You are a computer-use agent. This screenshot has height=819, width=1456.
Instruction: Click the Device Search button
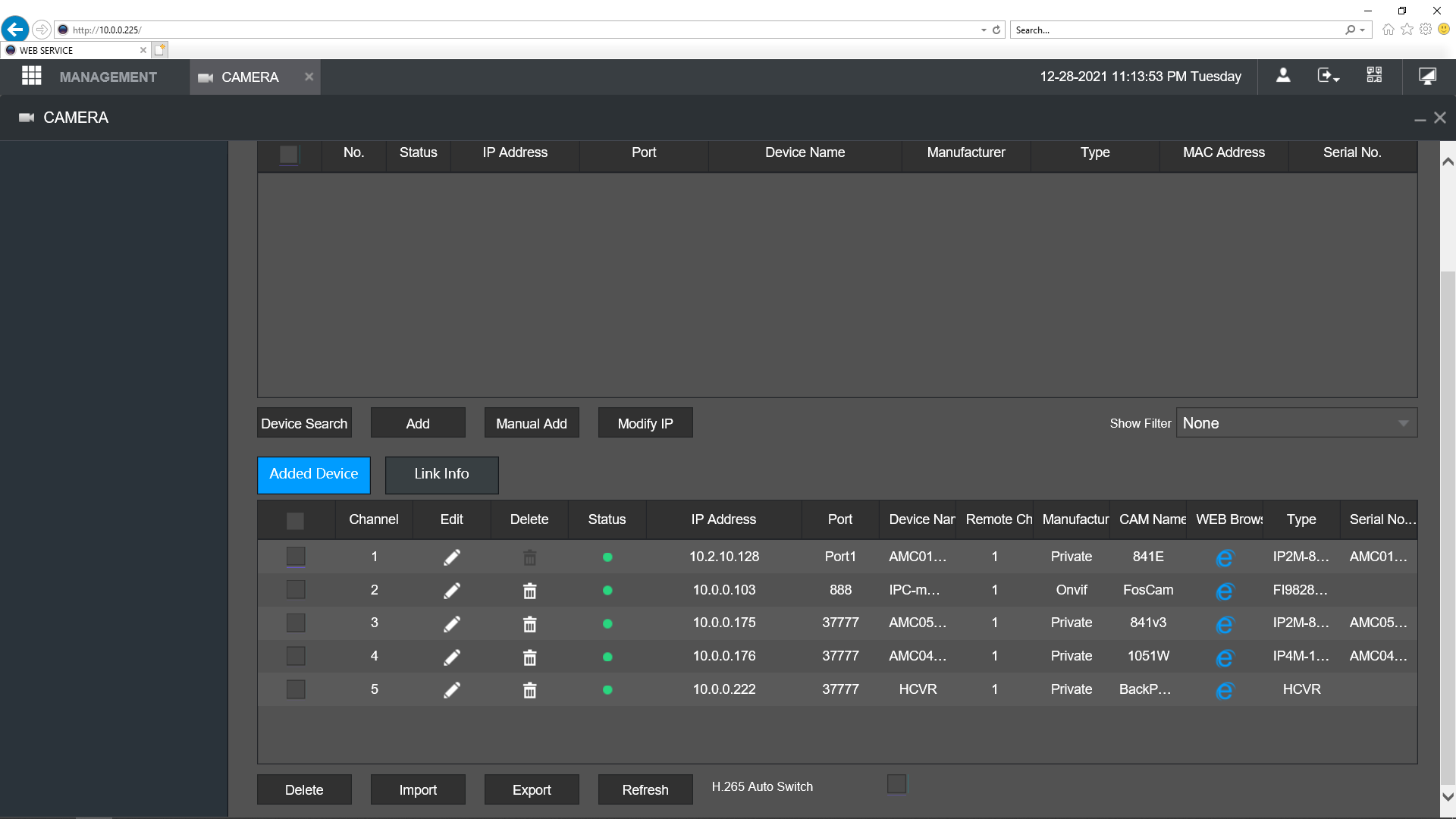(x=304, y=423)
